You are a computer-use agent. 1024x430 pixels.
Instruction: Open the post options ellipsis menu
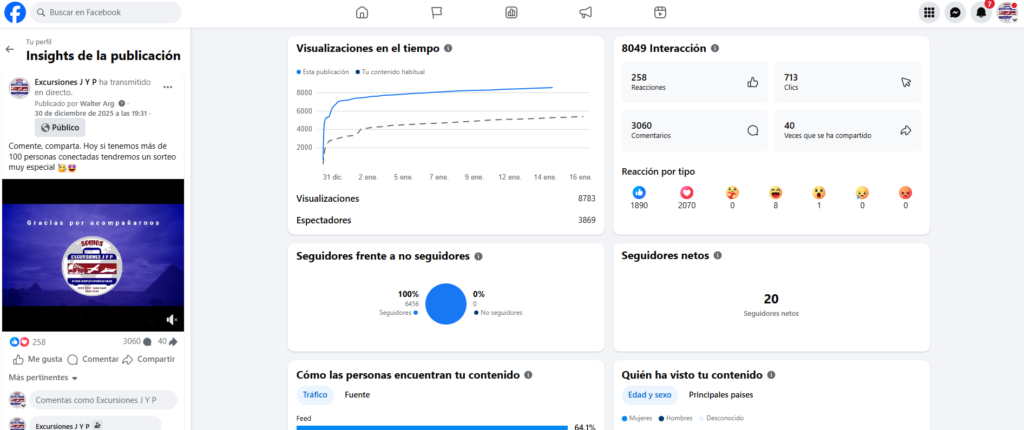coord(169,87)
